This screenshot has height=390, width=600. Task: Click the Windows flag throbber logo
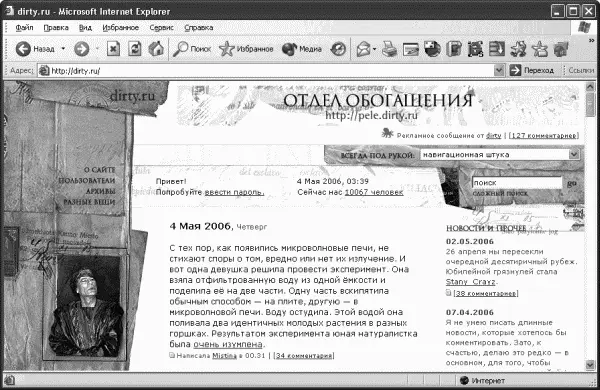click(584, 28)
